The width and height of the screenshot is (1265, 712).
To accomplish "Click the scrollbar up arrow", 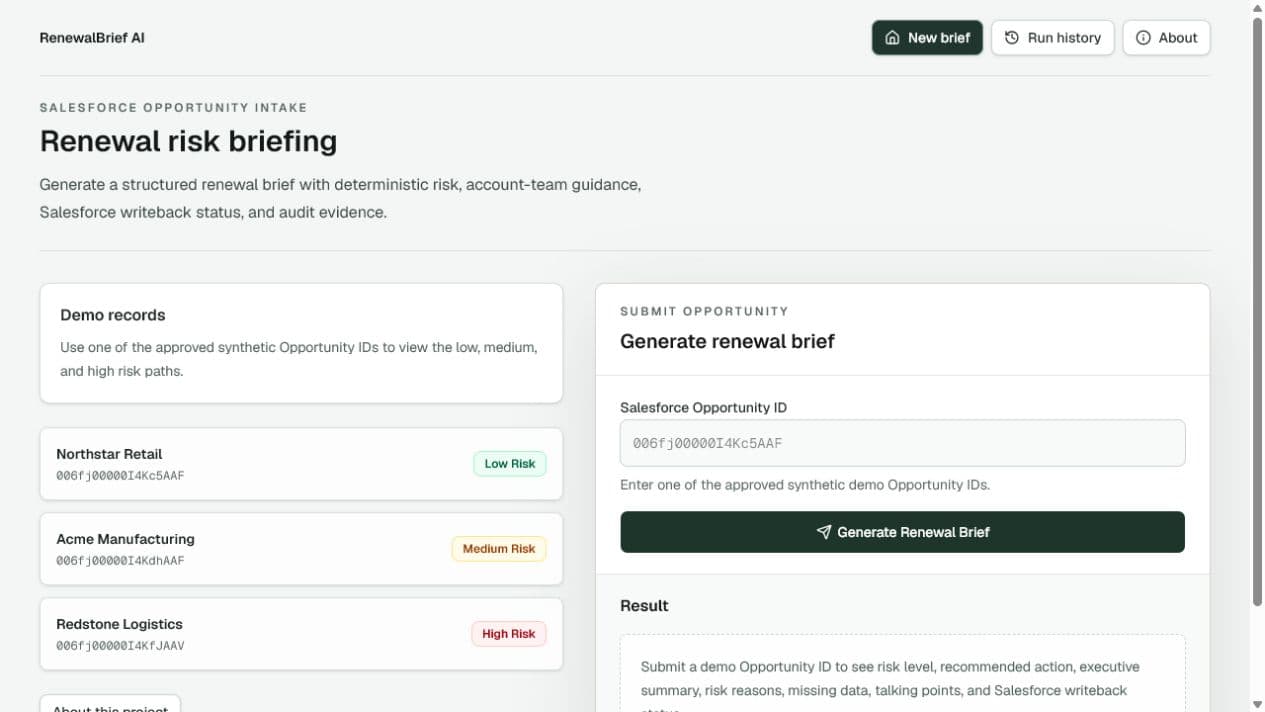I will [1257, 8].
